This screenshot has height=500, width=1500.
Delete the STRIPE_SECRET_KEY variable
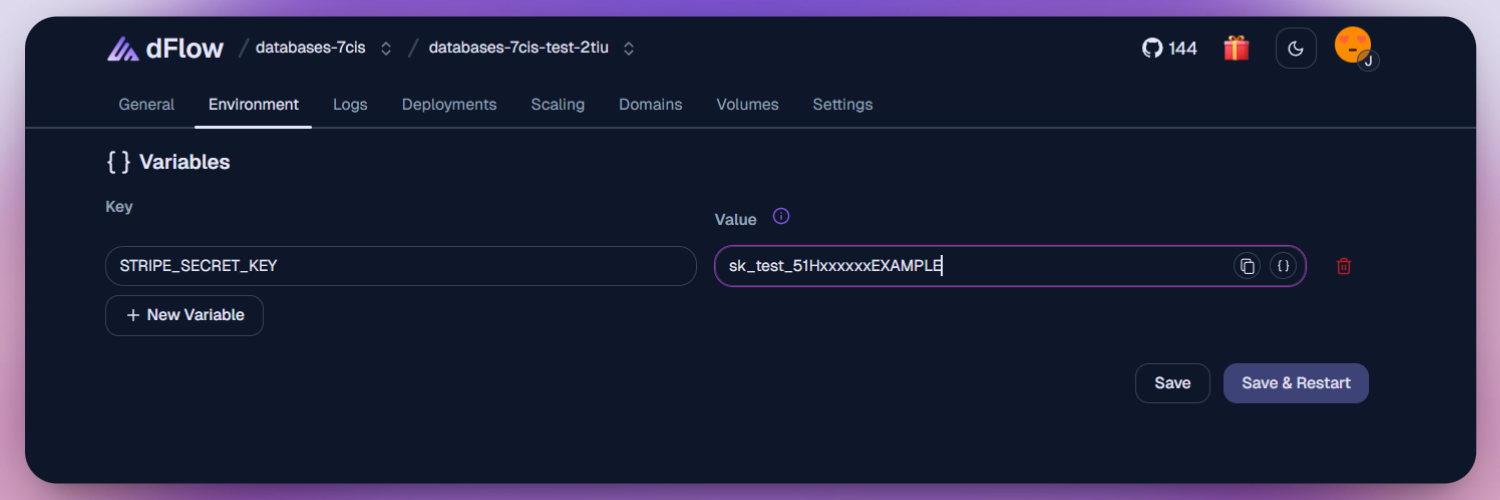(1344, 266)
